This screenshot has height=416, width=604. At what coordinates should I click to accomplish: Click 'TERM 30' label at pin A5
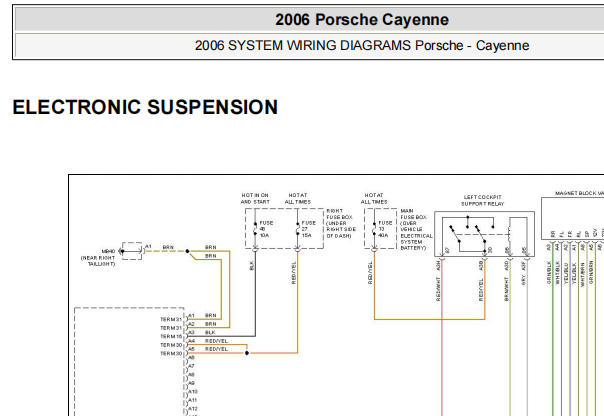pos(171,353)
